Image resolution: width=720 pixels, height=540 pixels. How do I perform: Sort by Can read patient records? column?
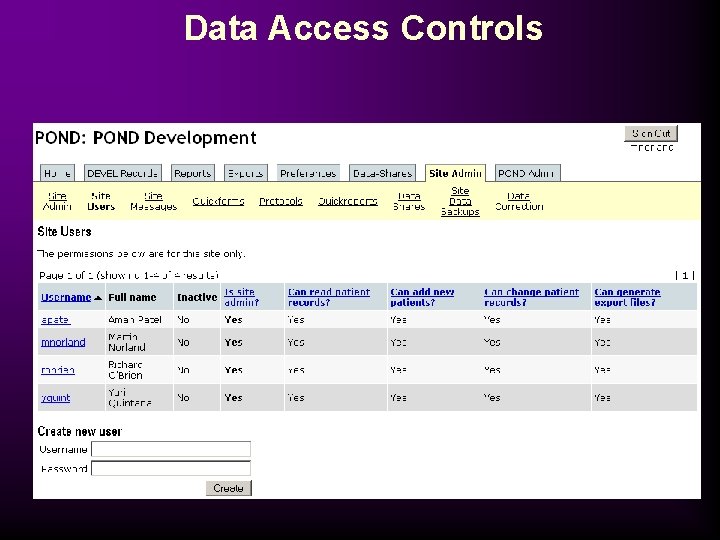pos(329,297)
